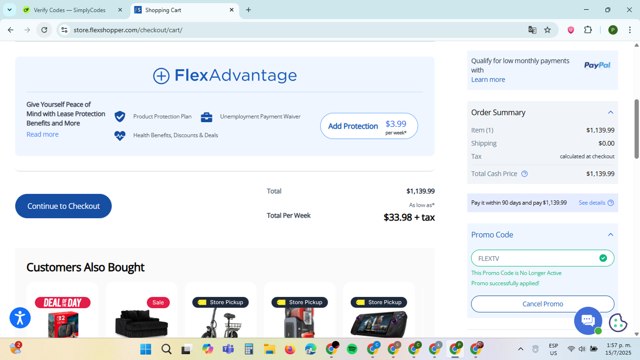Click Unemployment Payment Waiver briefcase icon
The image size is (640, 360).
tap(207, 117)
